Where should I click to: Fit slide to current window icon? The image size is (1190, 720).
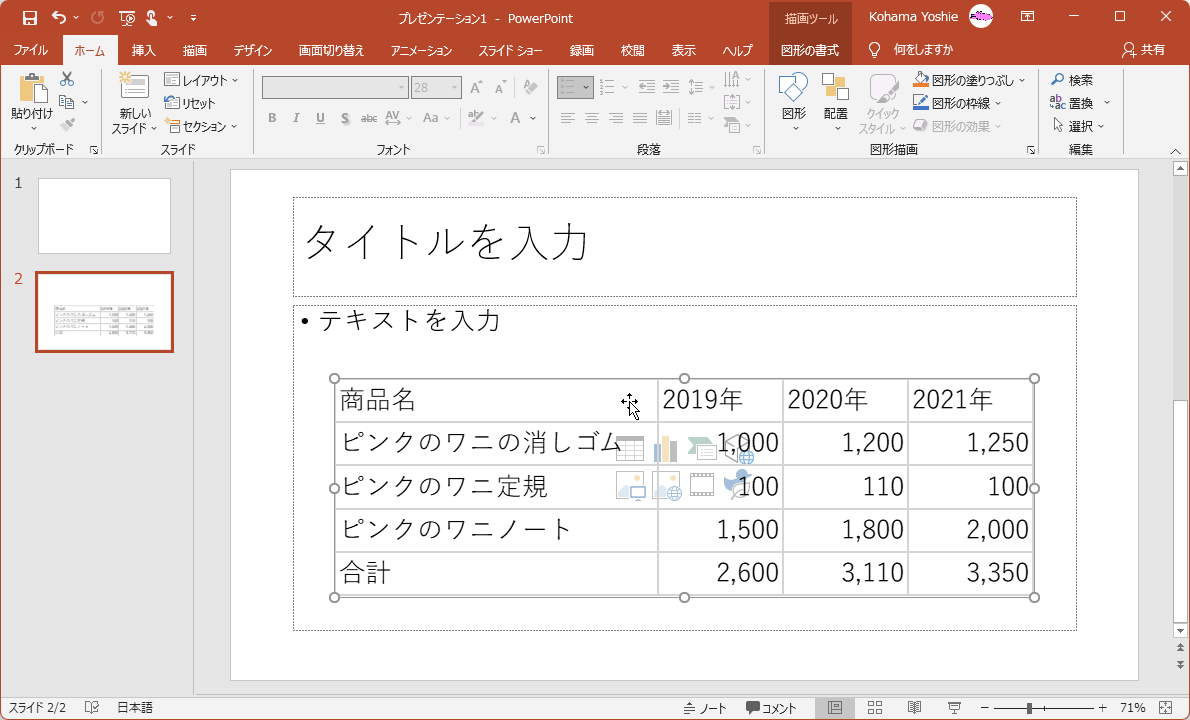coord(1166,708)
